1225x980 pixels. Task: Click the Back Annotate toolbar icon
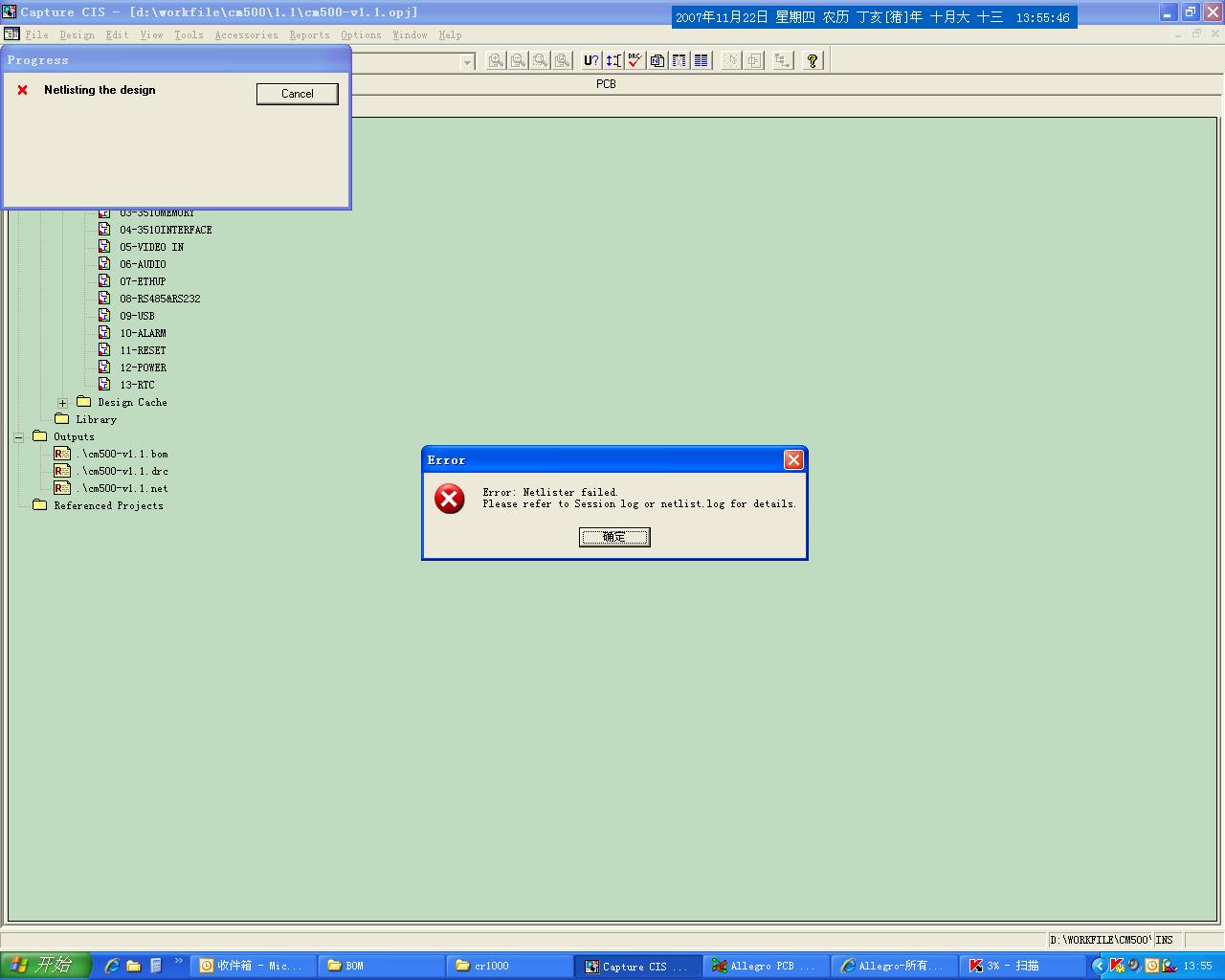[x=613, y=60]
